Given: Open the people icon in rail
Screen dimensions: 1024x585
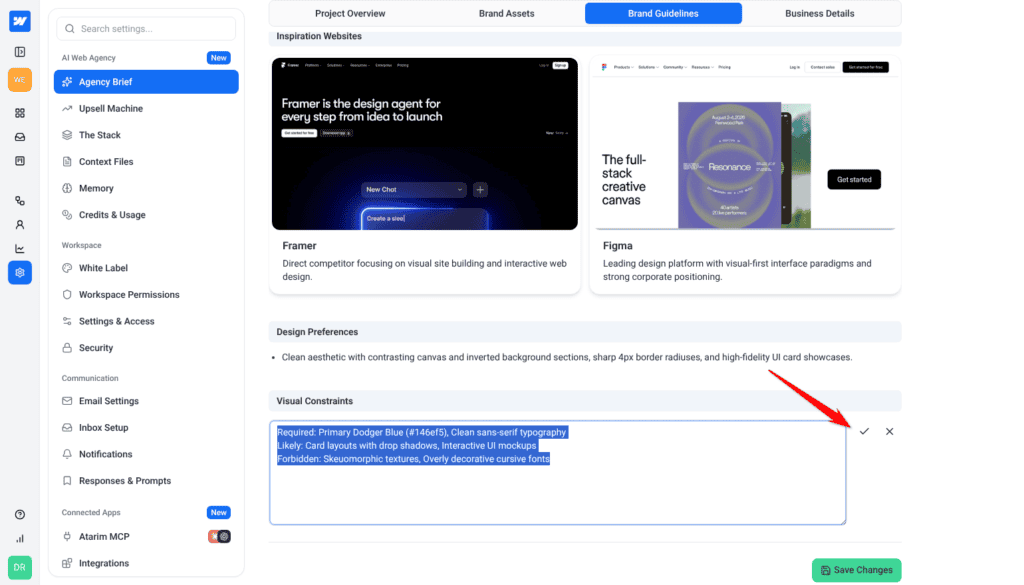Looking at the screenshot, I should click(20, 225).
